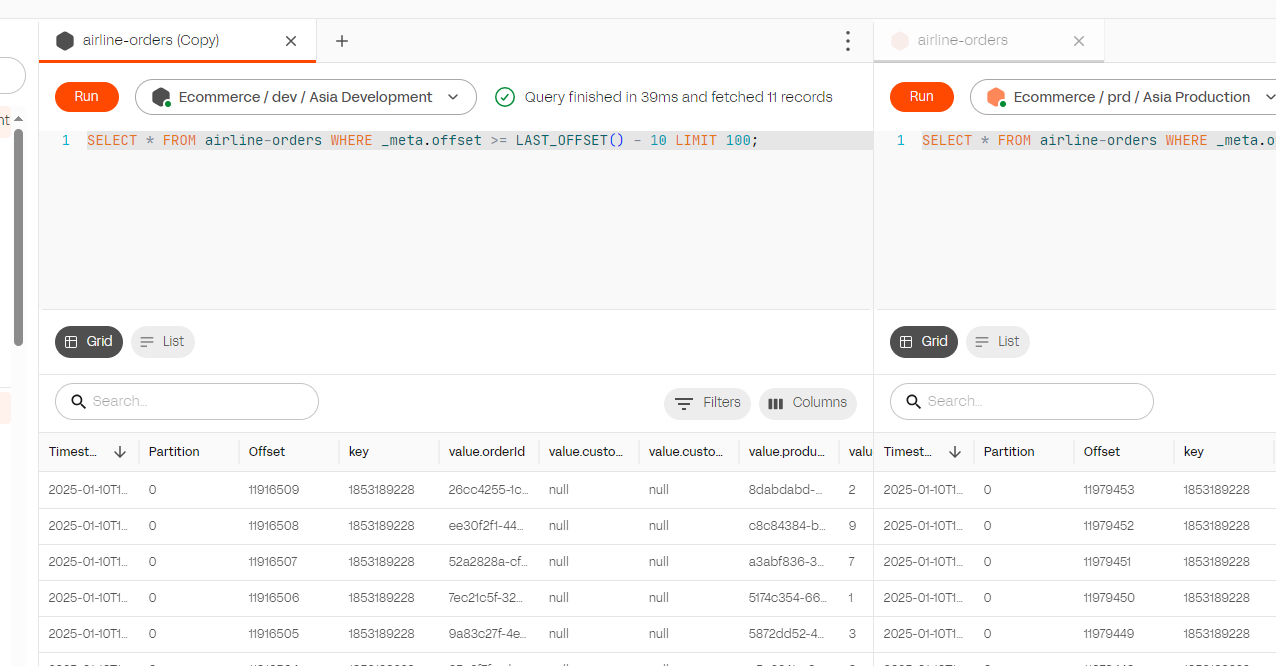Click the sort arrow on left Timestamp column

click(120, 452)
